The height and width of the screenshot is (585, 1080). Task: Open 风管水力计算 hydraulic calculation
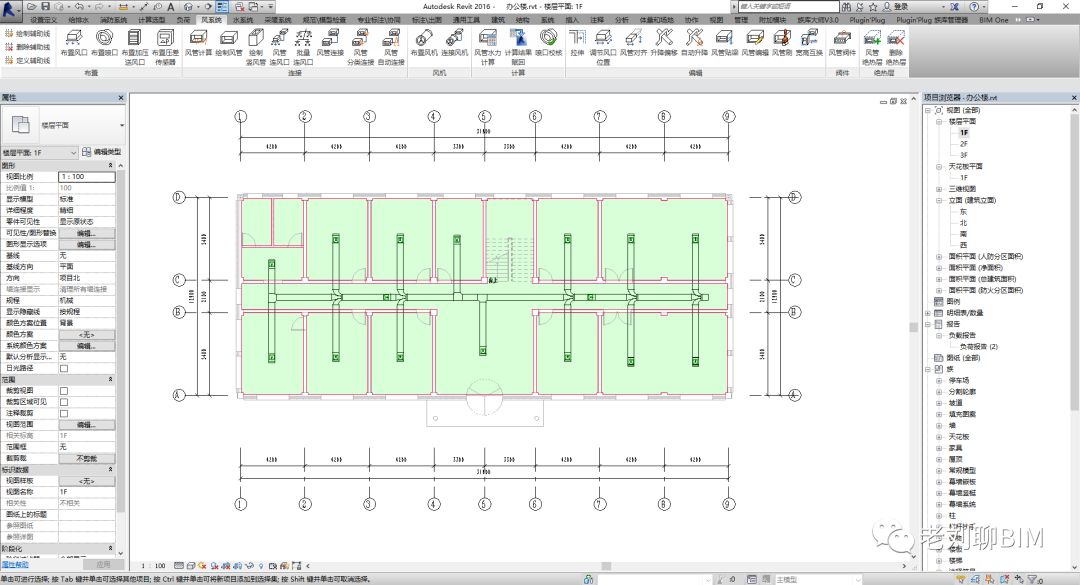(x=488, y=47)
